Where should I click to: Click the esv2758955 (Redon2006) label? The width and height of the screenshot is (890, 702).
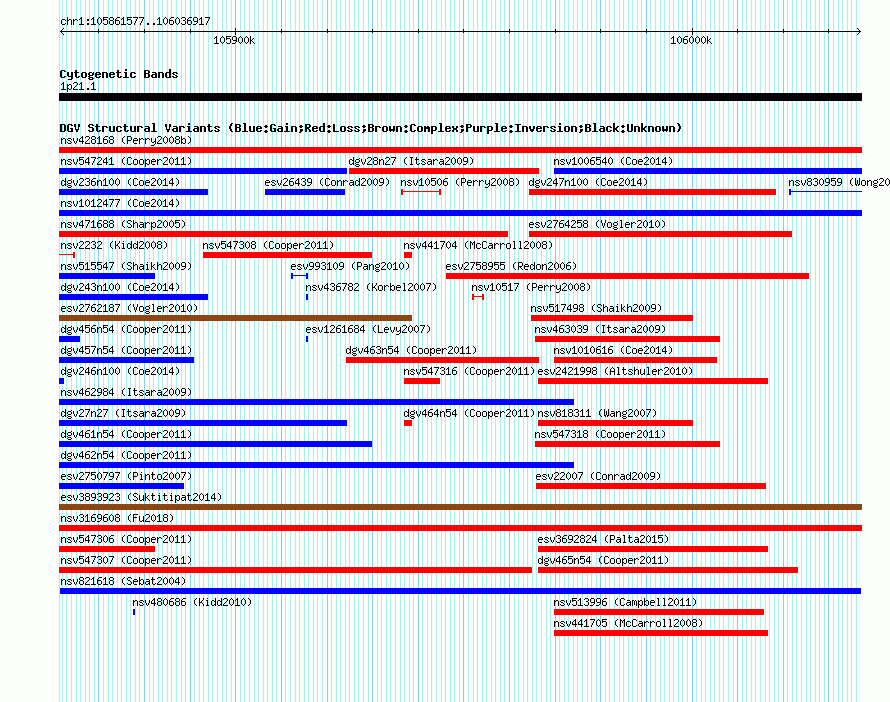tap(511, 266)
